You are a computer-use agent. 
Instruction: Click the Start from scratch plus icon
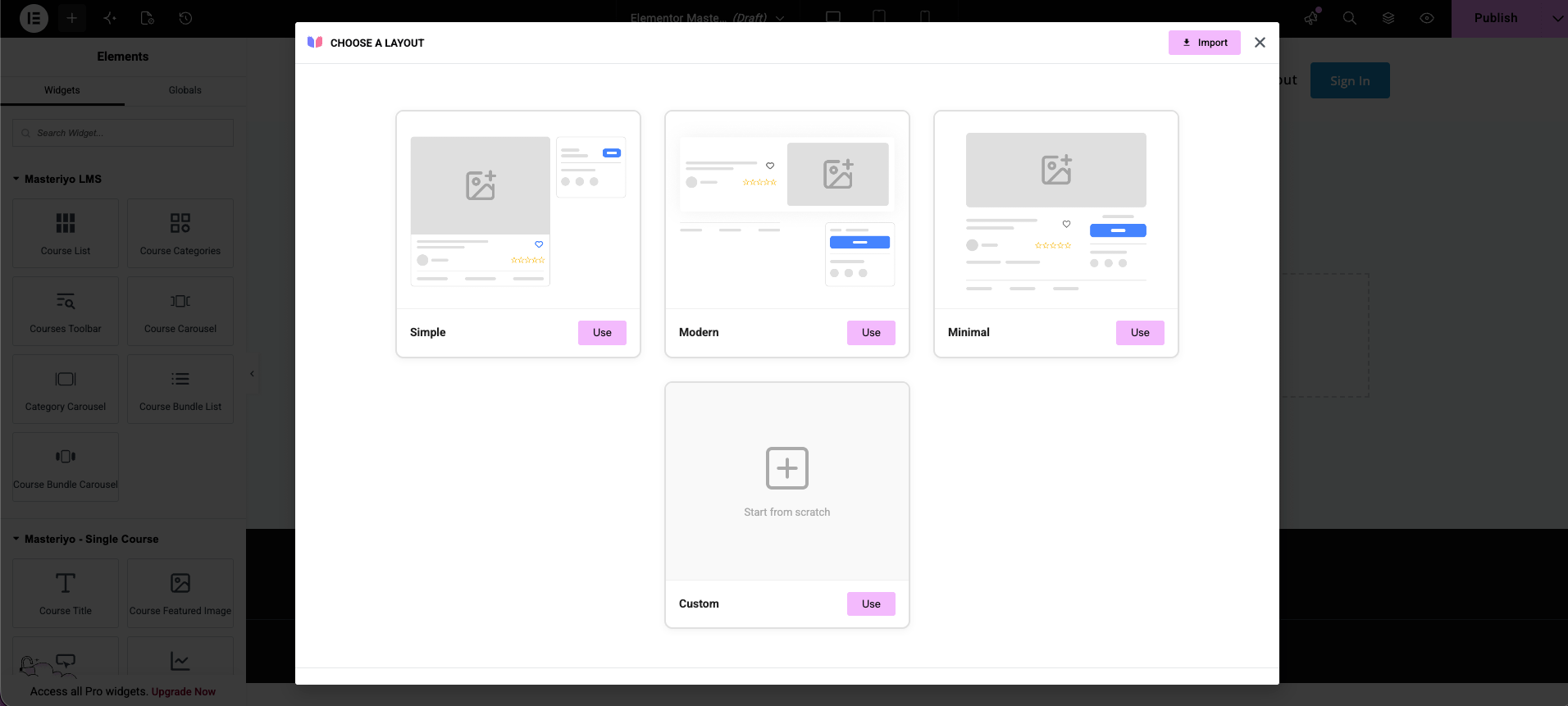[x=787, y=468]
